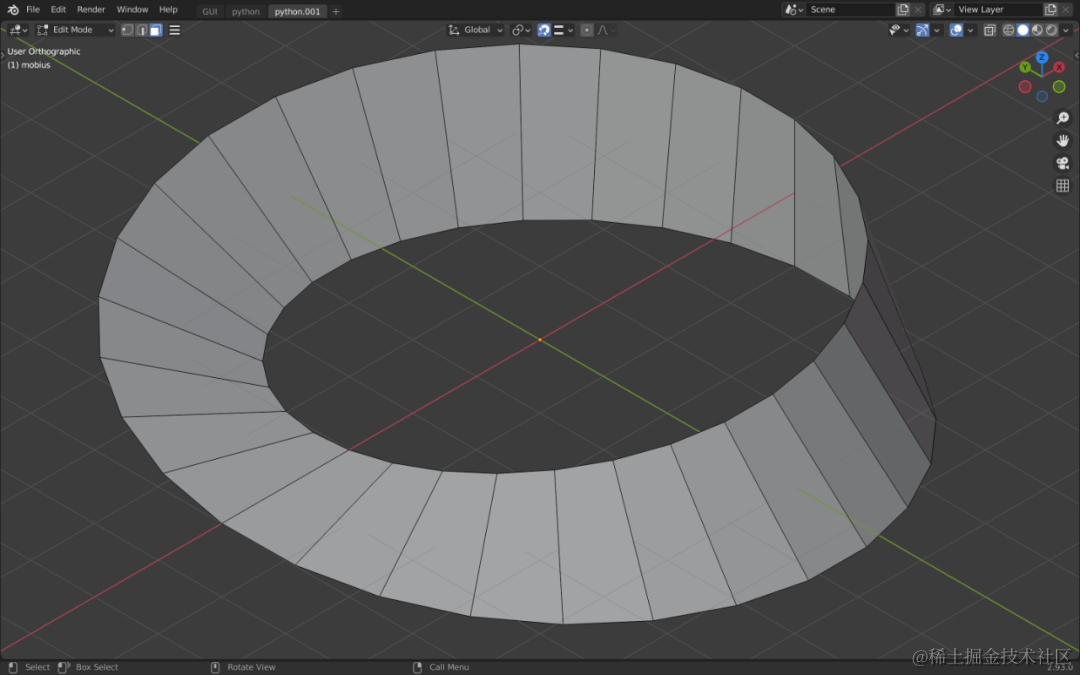Open the snapping options dropdown
This screenshot has width=1080, height=675.
563,30
